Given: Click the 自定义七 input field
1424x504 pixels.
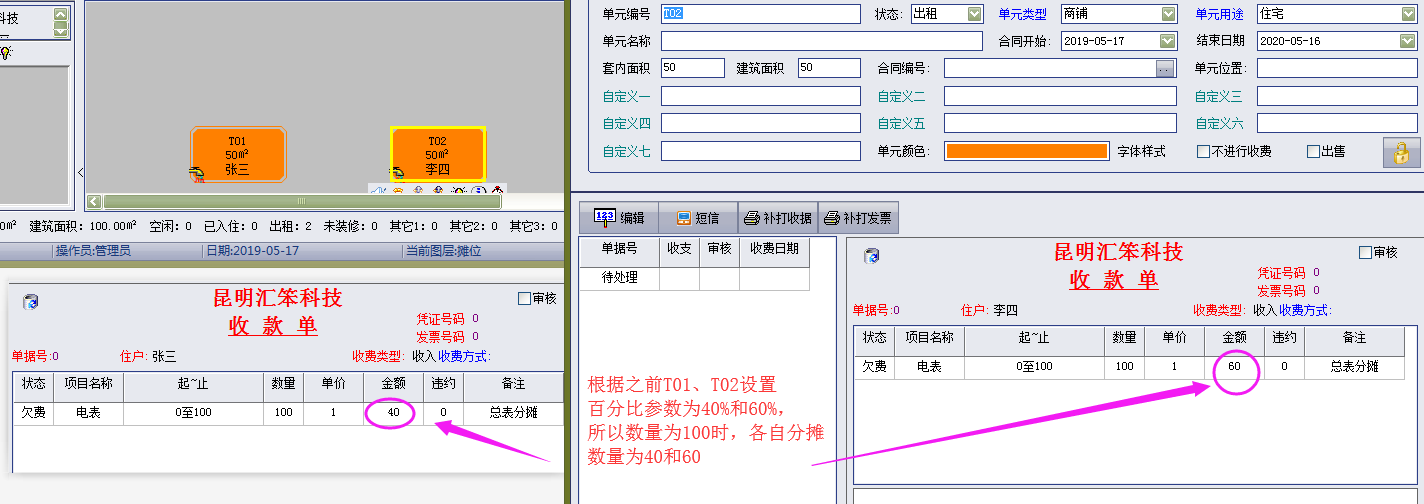Looking at the screenshot, I should pyautogui.click(x=760, y=151).
